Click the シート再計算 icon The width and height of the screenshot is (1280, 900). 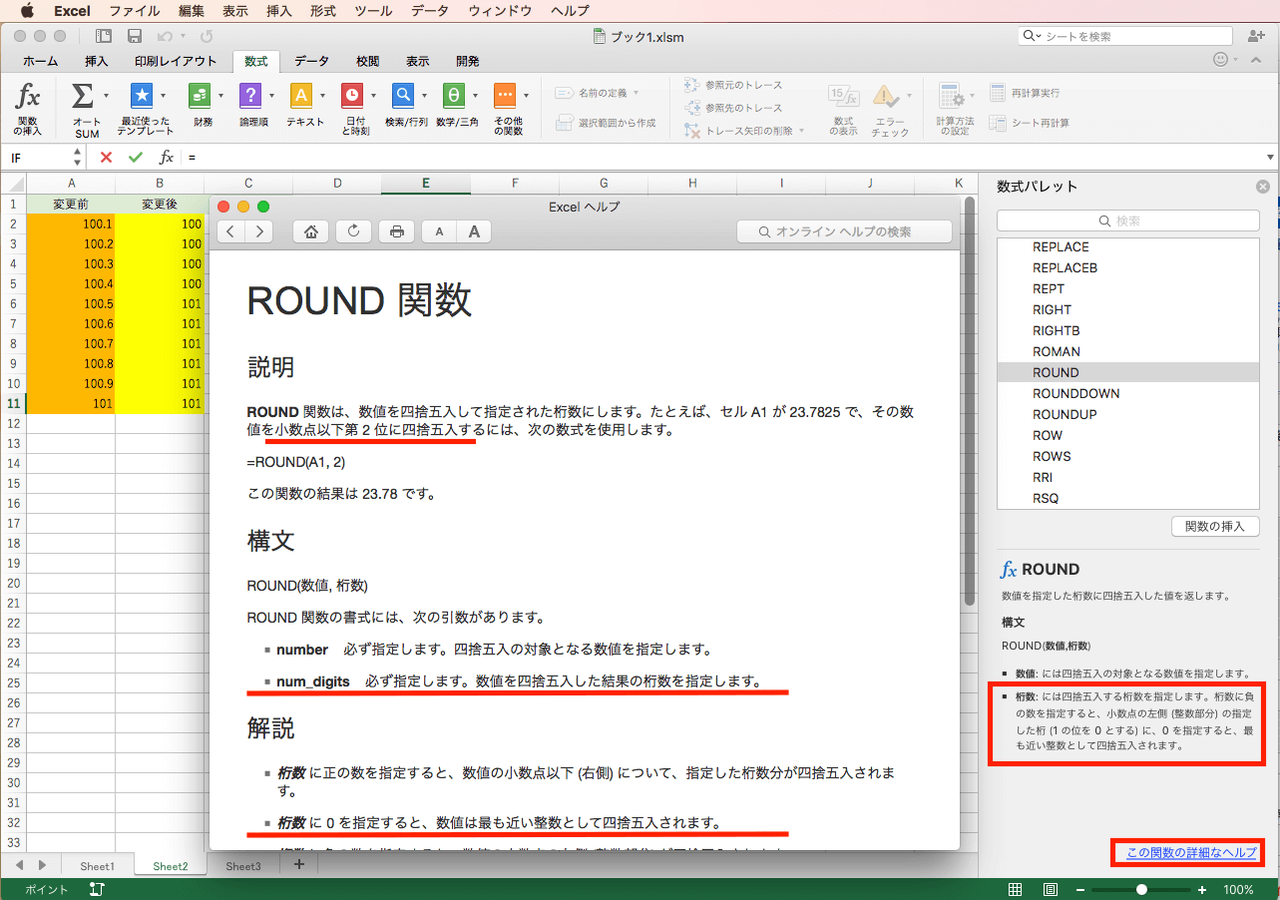pyautogui.click(x=997, y=123)
